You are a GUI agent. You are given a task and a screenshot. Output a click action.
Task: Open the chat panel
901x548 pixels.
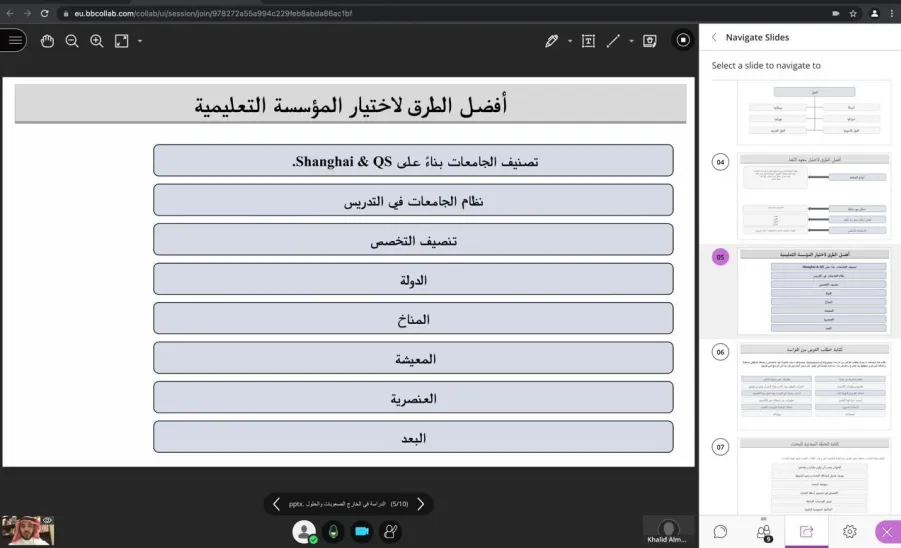pos(720,531)
